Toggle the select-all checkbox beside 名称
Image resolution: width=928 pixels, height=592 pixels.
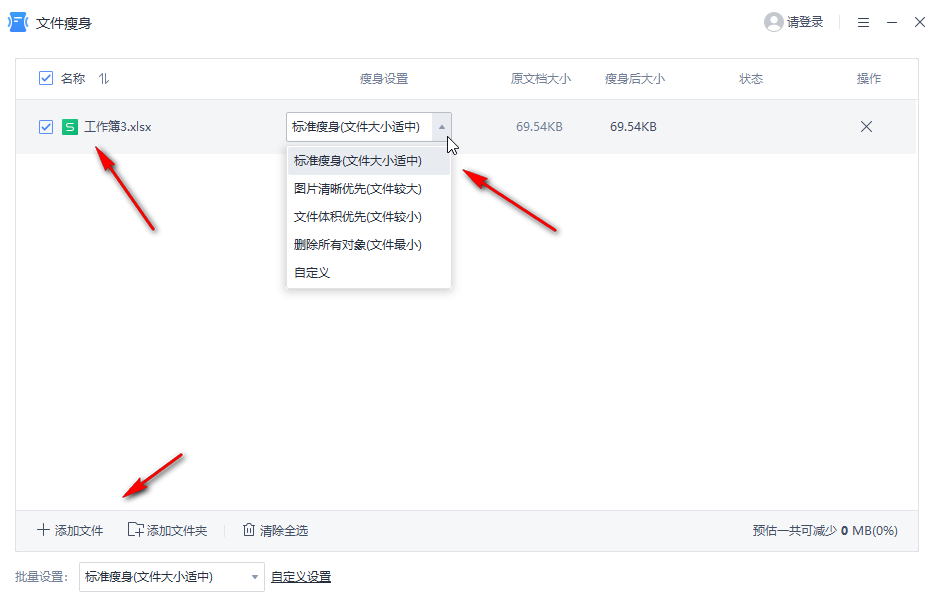coord(45,78)
